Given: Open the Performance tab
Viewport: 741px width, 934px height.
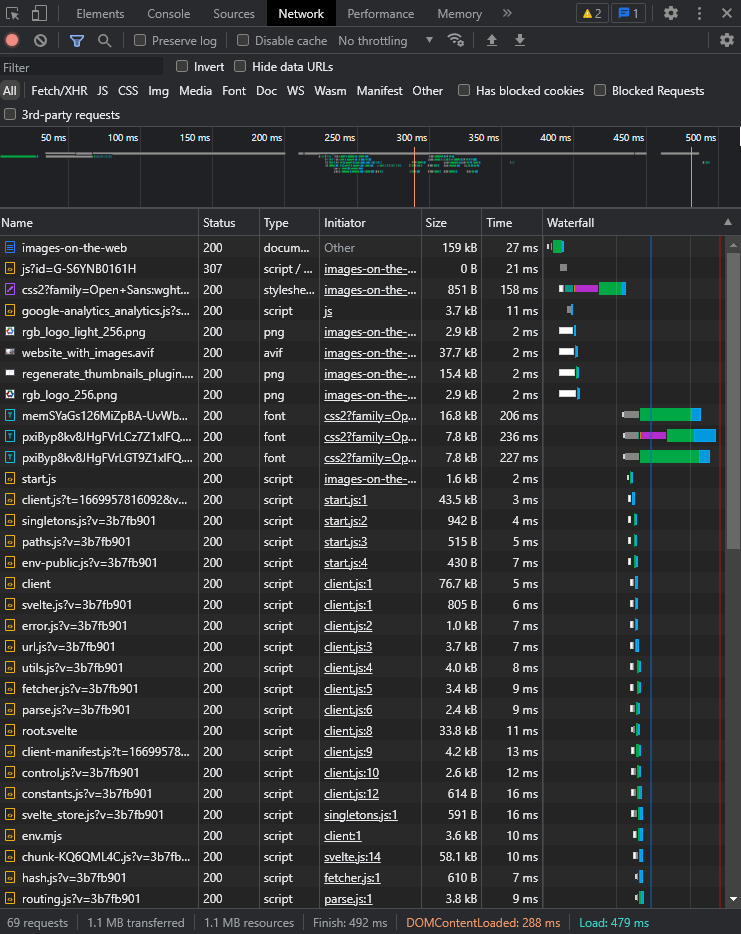Looking at the screenshot, I should pos(380,14).
